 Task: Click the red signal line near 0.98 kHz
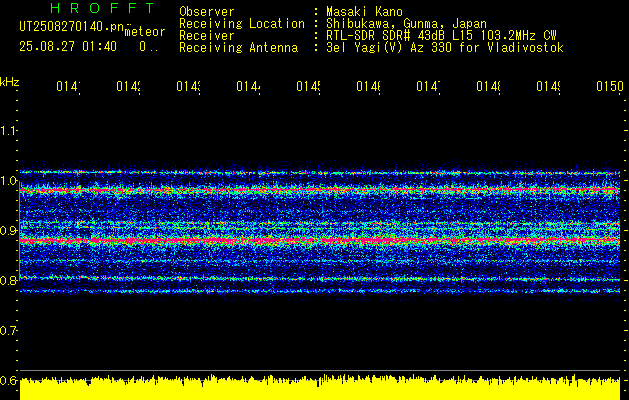click(320, 189)
